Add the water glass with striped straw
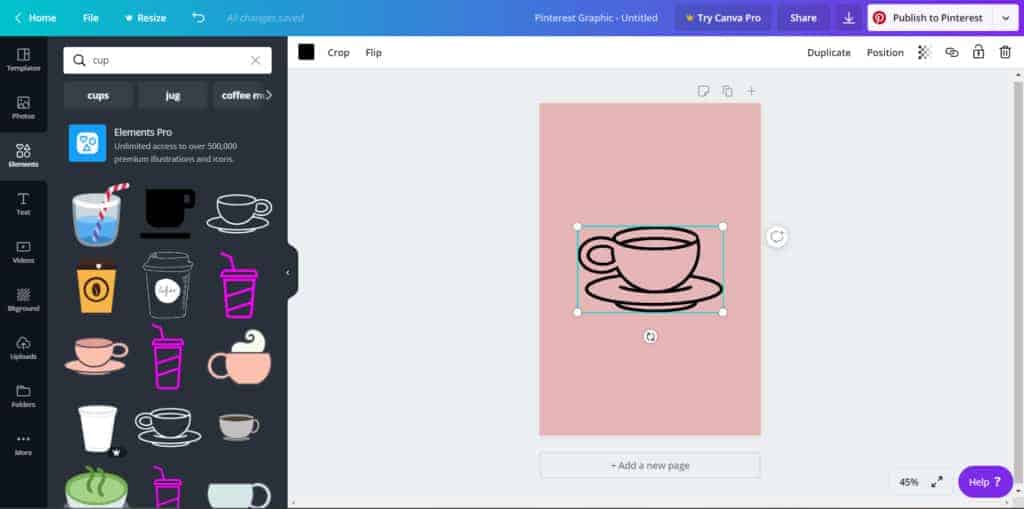The image size is (1024, 509). click(x=98, y=214)
